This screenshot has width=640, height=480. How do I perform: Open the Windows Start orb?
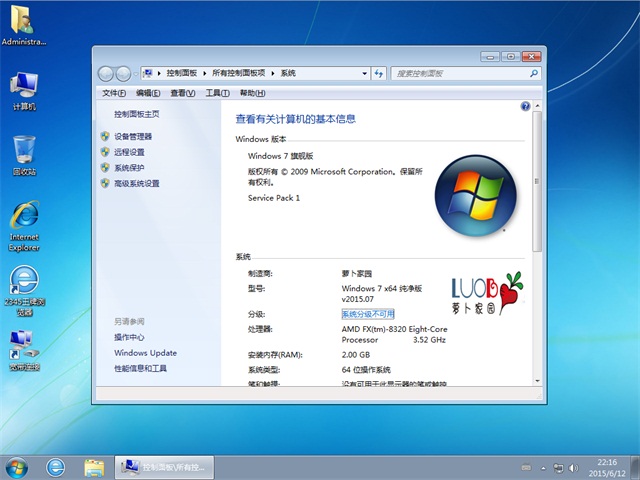coord(17,466)
